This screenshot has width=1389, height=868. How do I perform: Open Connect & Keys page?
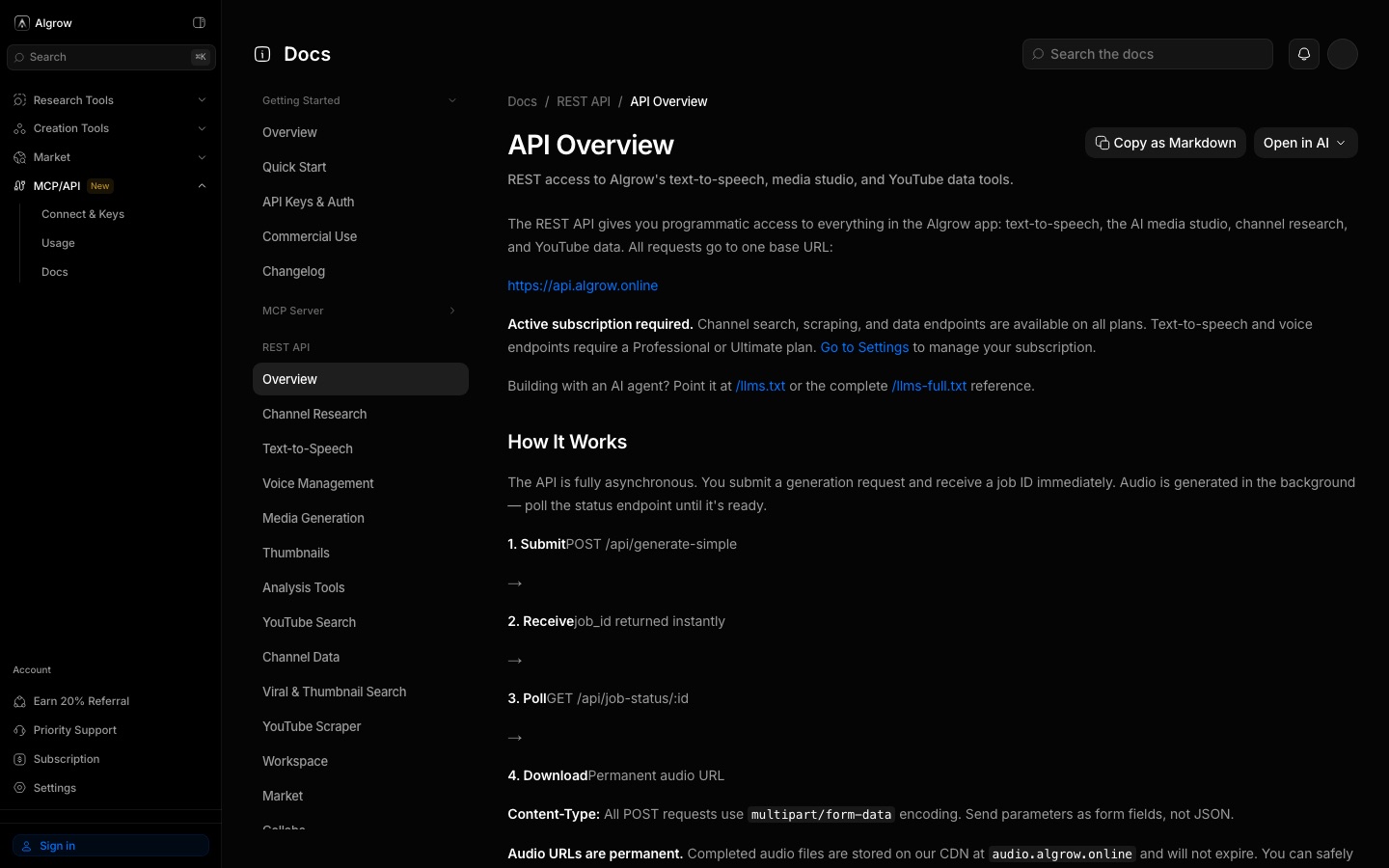83,214
